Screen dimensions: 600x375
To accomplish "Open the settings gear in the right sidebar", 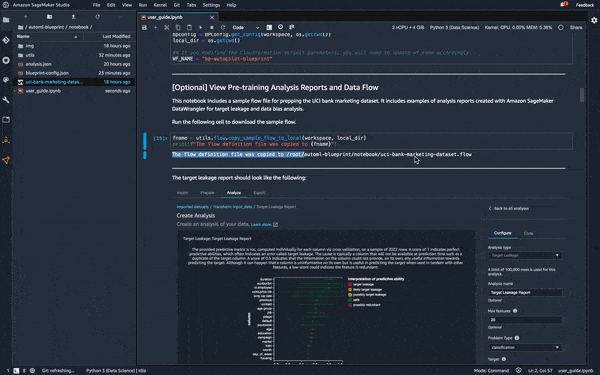I will (594, 20).
